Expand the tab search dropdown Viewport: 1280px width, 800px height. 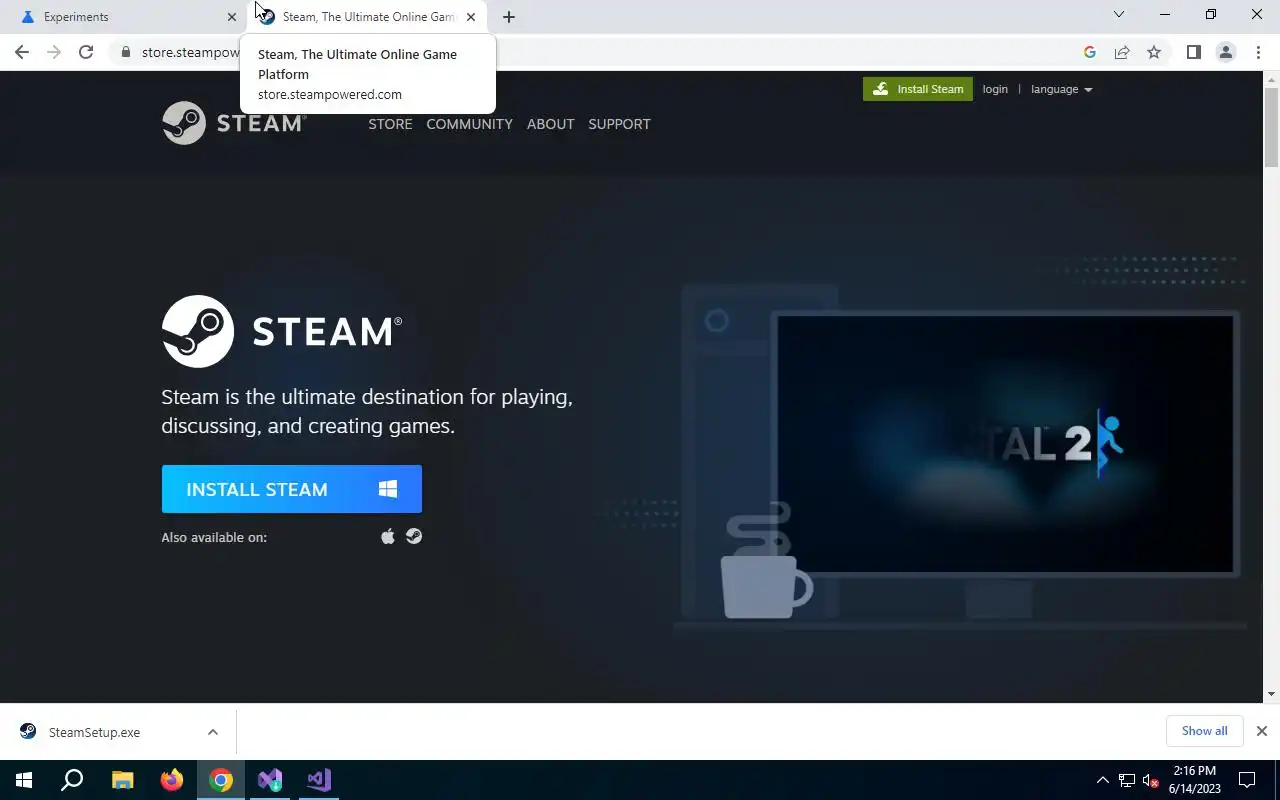pos(1119,15)
